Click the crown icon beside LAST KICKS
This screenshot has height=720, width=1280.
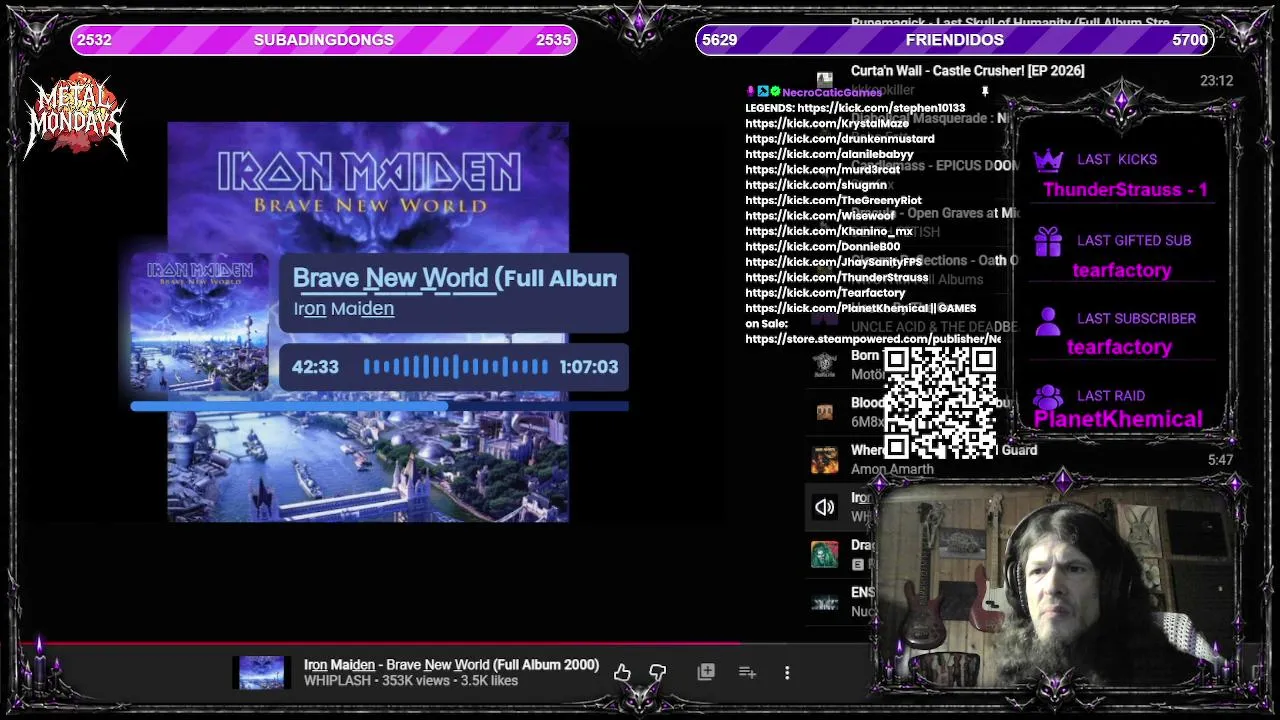tap(1048, 160)
